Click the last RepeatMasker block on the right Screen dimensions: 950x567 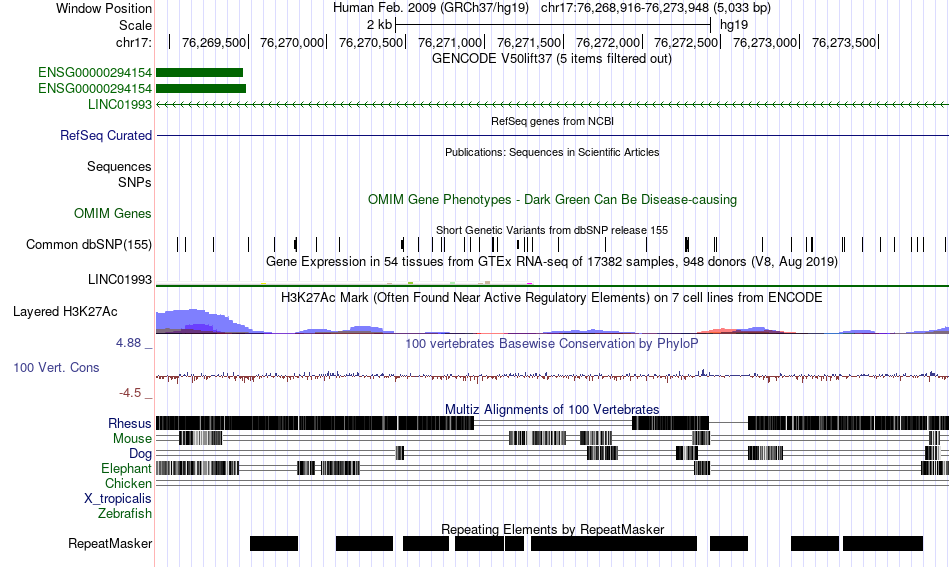pyautogui.click(x=883, y=543)
